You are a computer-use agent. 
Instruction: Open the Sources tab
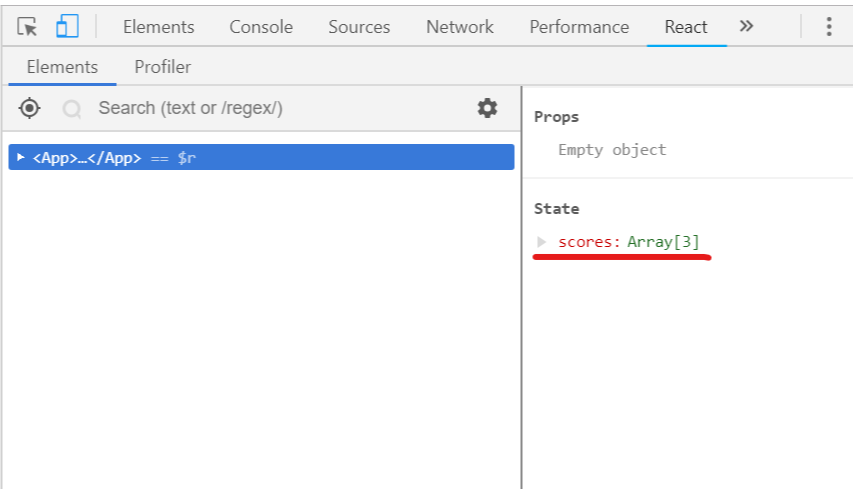(x=359, y=27)
